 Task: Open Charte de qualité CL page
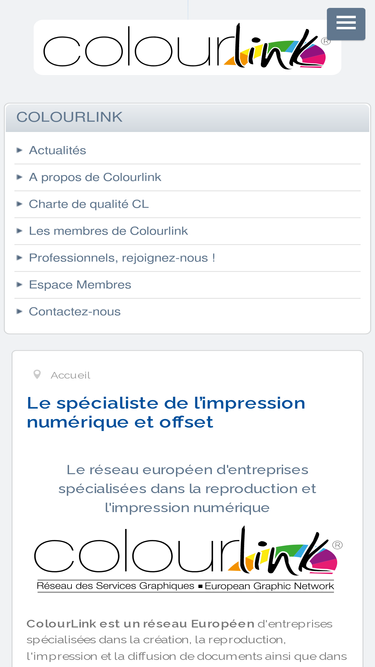coord(88,204)
